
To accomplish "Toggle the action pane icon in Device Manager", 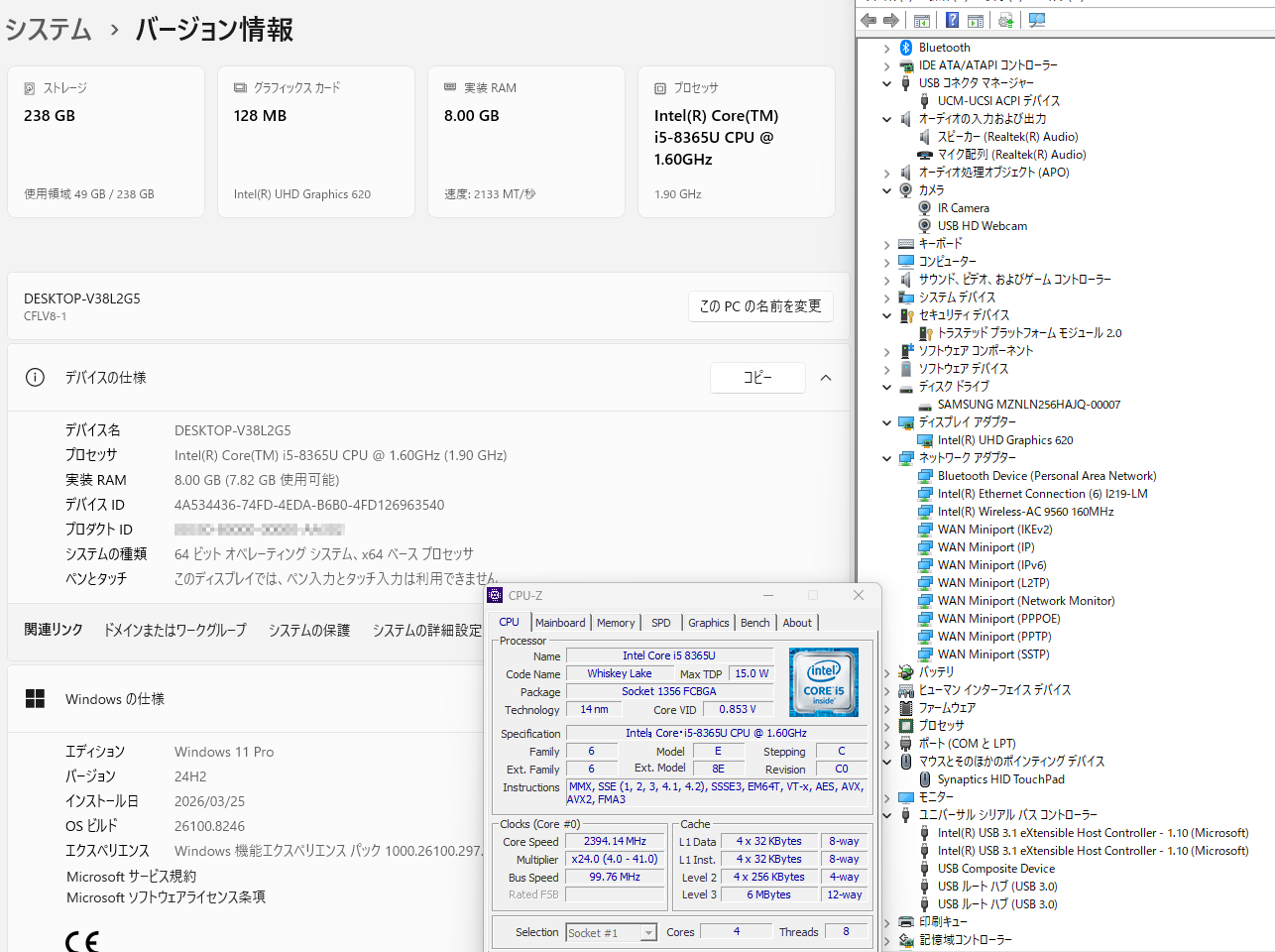I will [x=976, y=20].
